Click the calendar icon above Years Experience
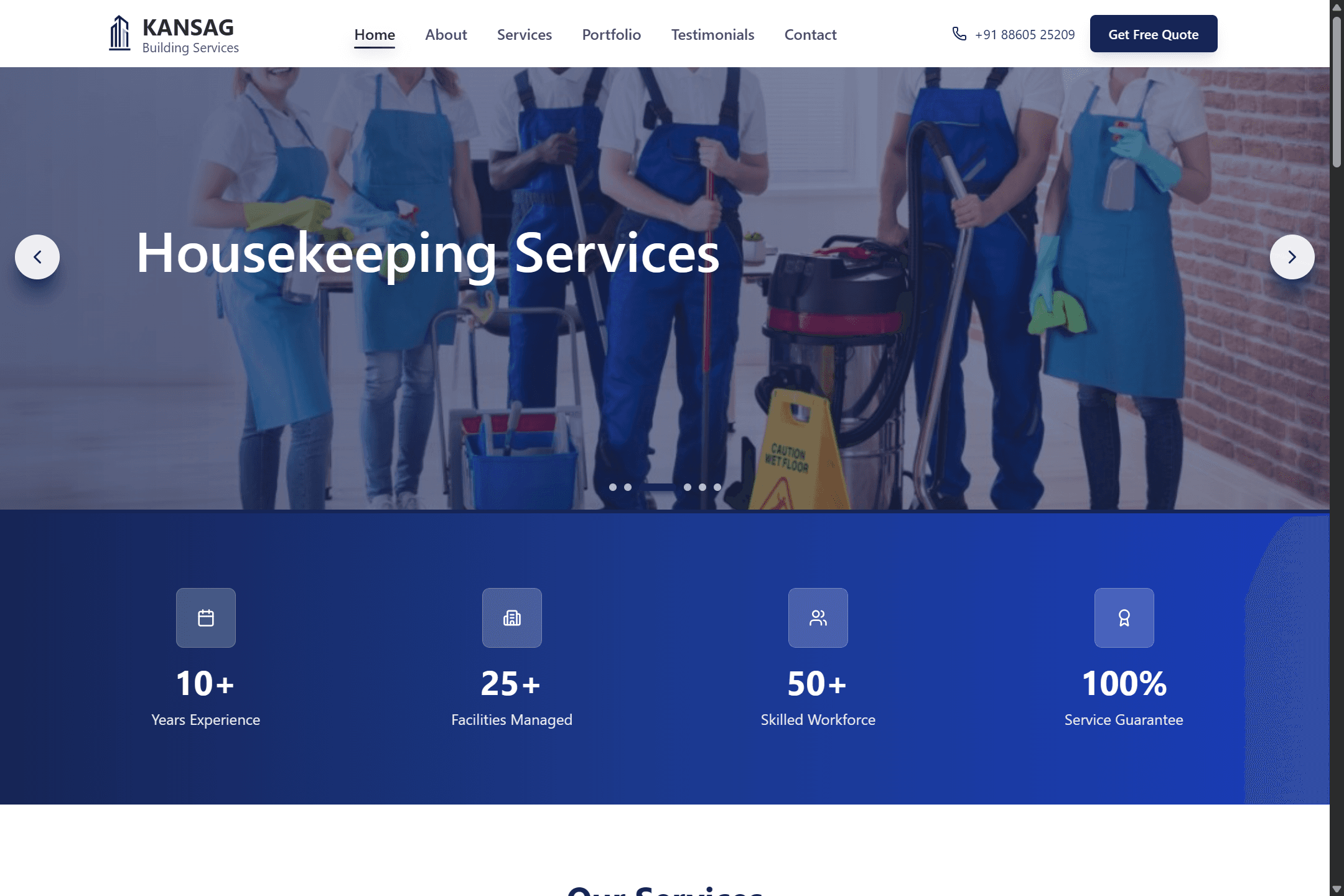The height and width of the screenshot is (896, 1344). (205, 617)
